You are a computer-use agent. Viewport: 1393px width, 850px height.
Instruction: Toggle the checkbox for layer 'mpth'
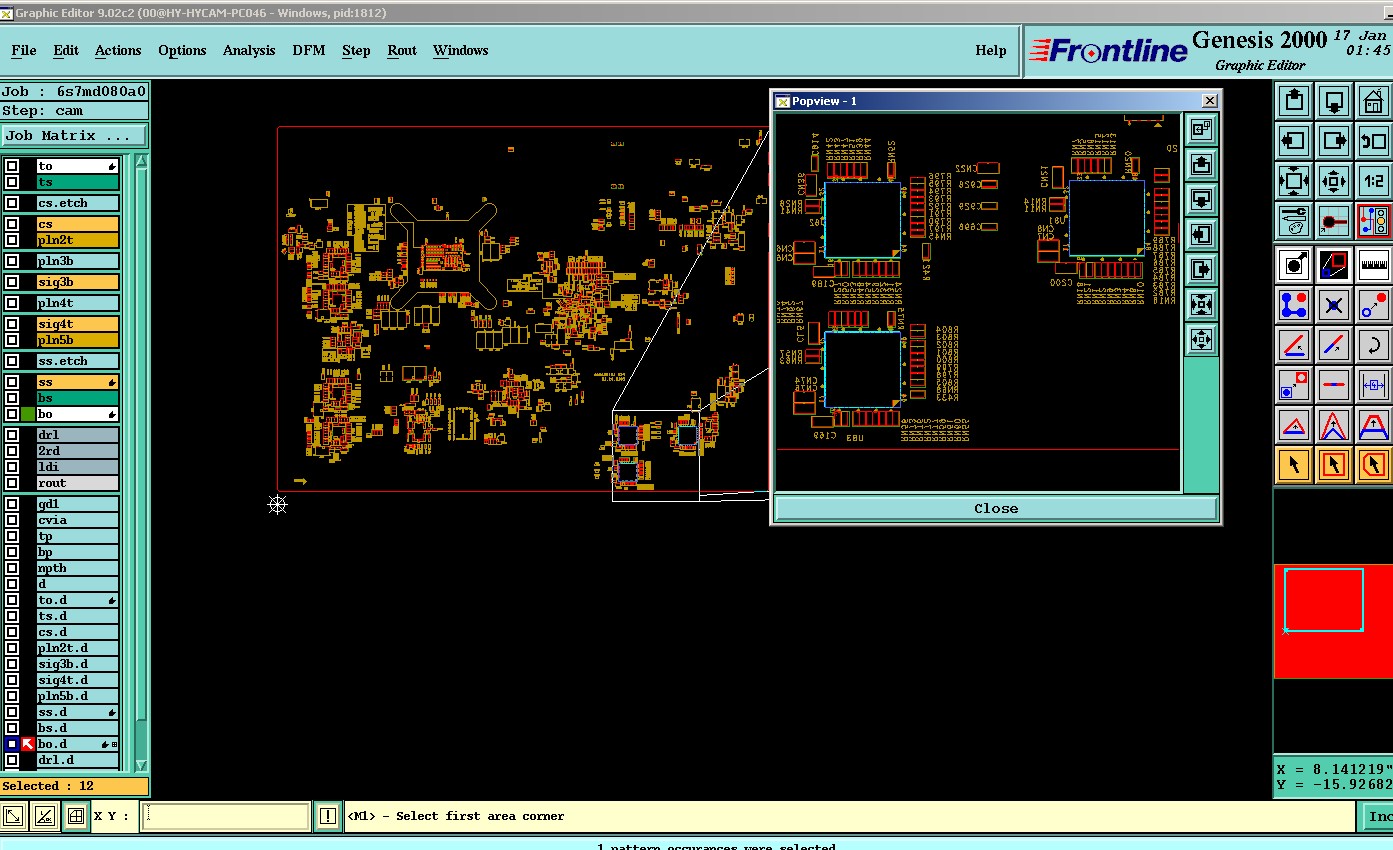12,568
